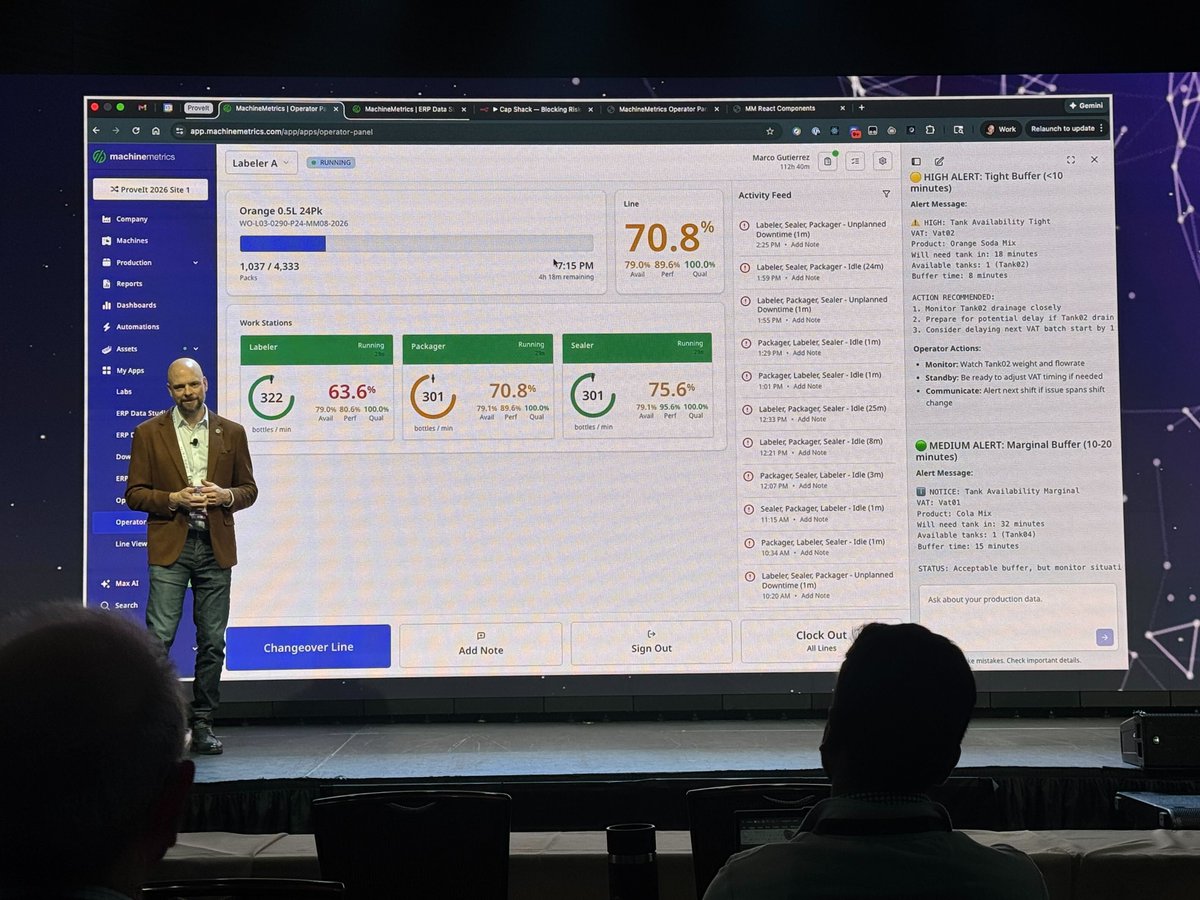The image size is (1200, 900).
Task: Open the Labs sidebar app
Action: point(124,392)
